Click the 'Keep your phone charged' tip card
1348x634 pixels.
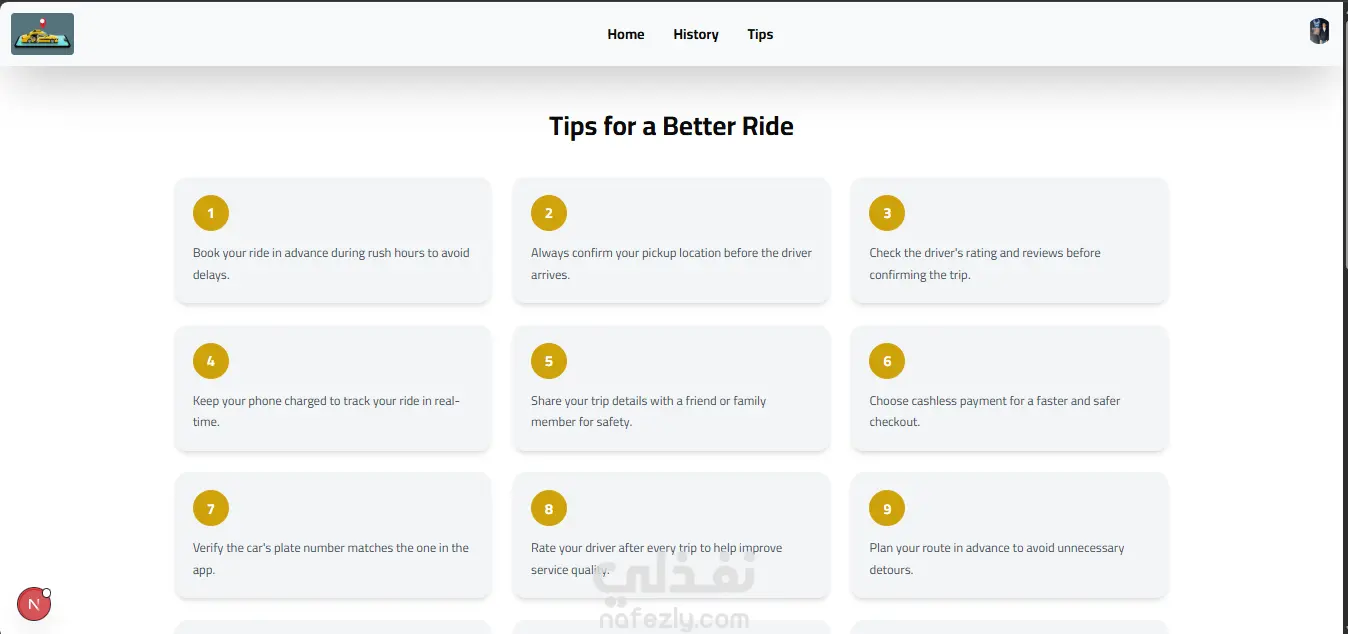click(x=333, y=388)
